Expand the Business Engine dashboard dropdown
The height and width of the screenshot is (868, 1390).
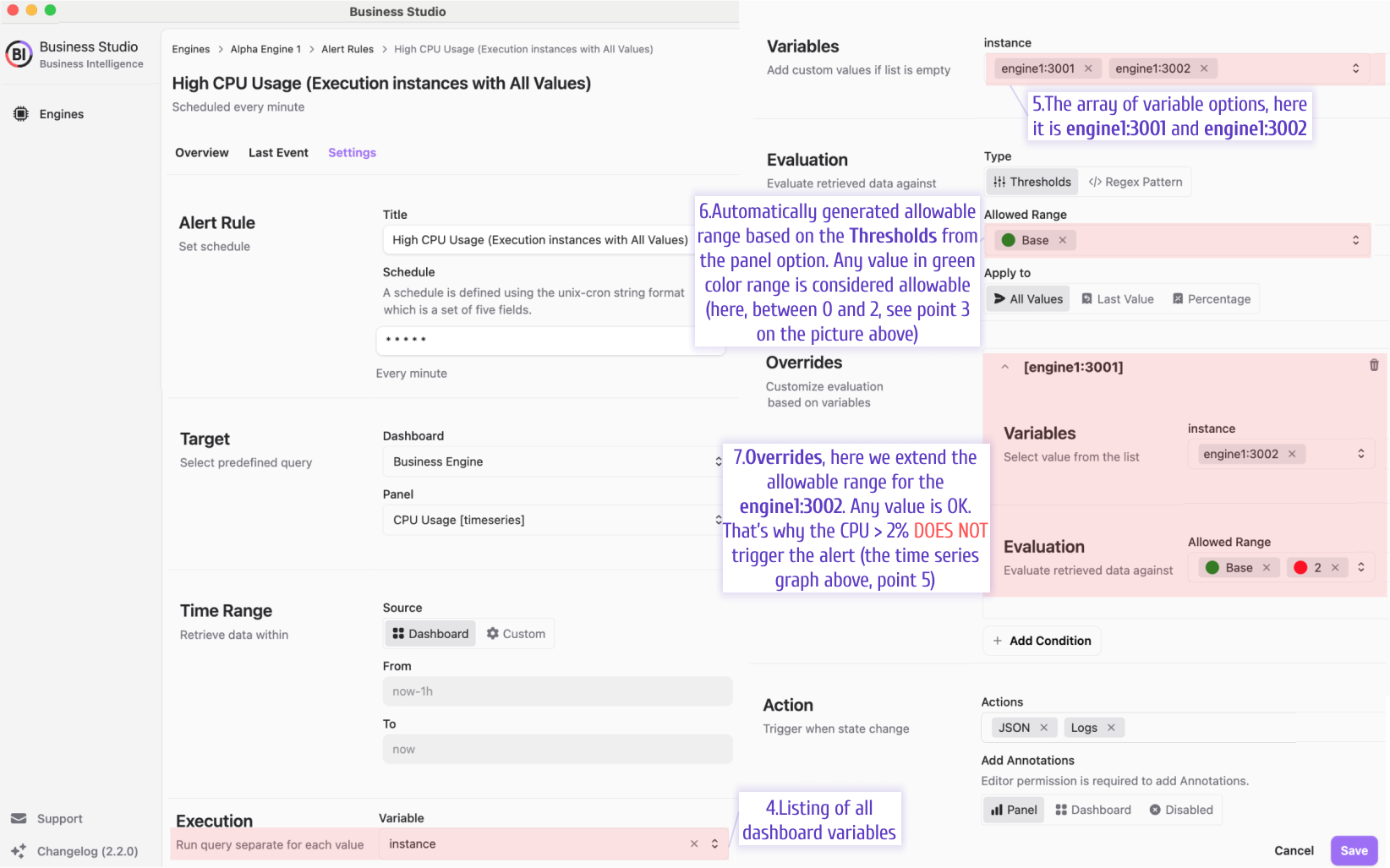pyautogui.click(x=556, y=461)
